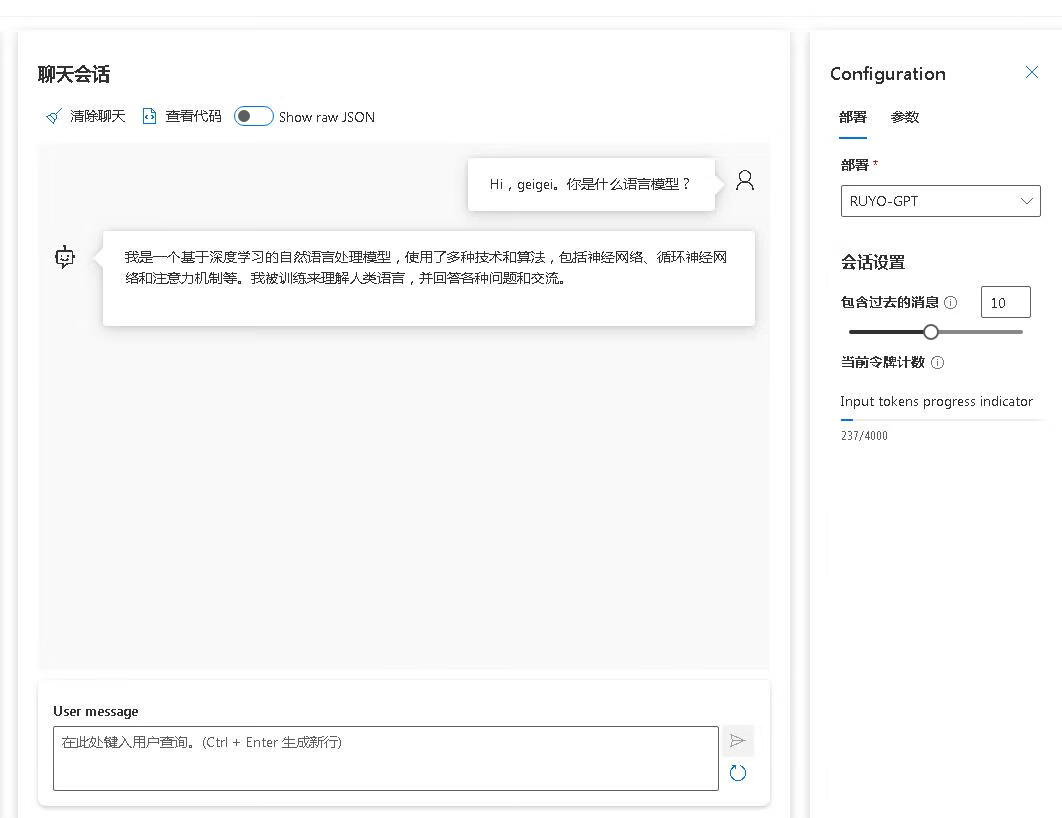Image resolution: width=1062 pixels, height=818 pixels.
Task: Click the circular regenerate refresh icon
Action: (738, 773)
